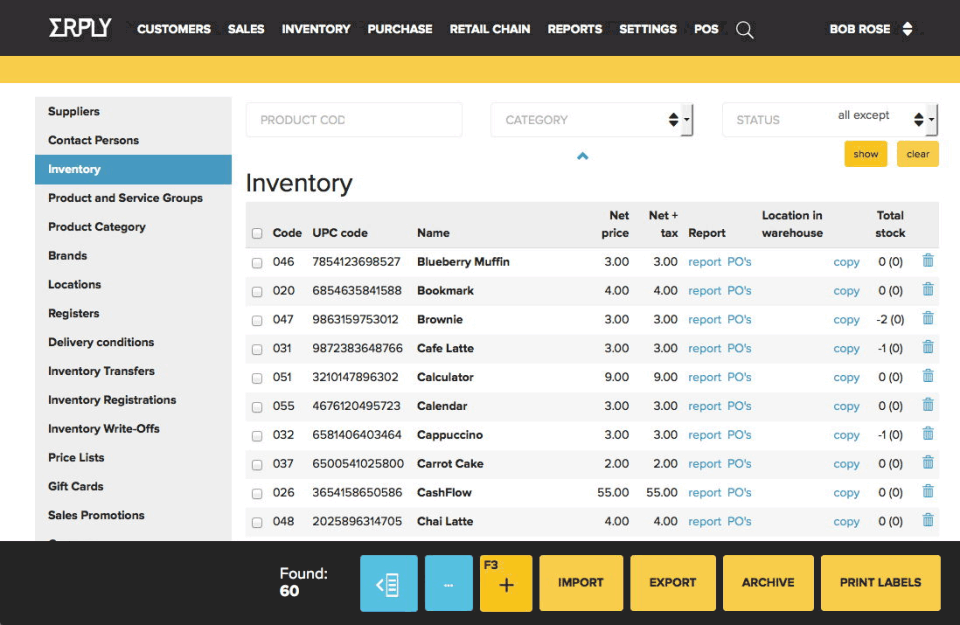This screenshot has height=625, width=960.
Task: Switch to the Reports menu
Action: click(x=574, y=29)
